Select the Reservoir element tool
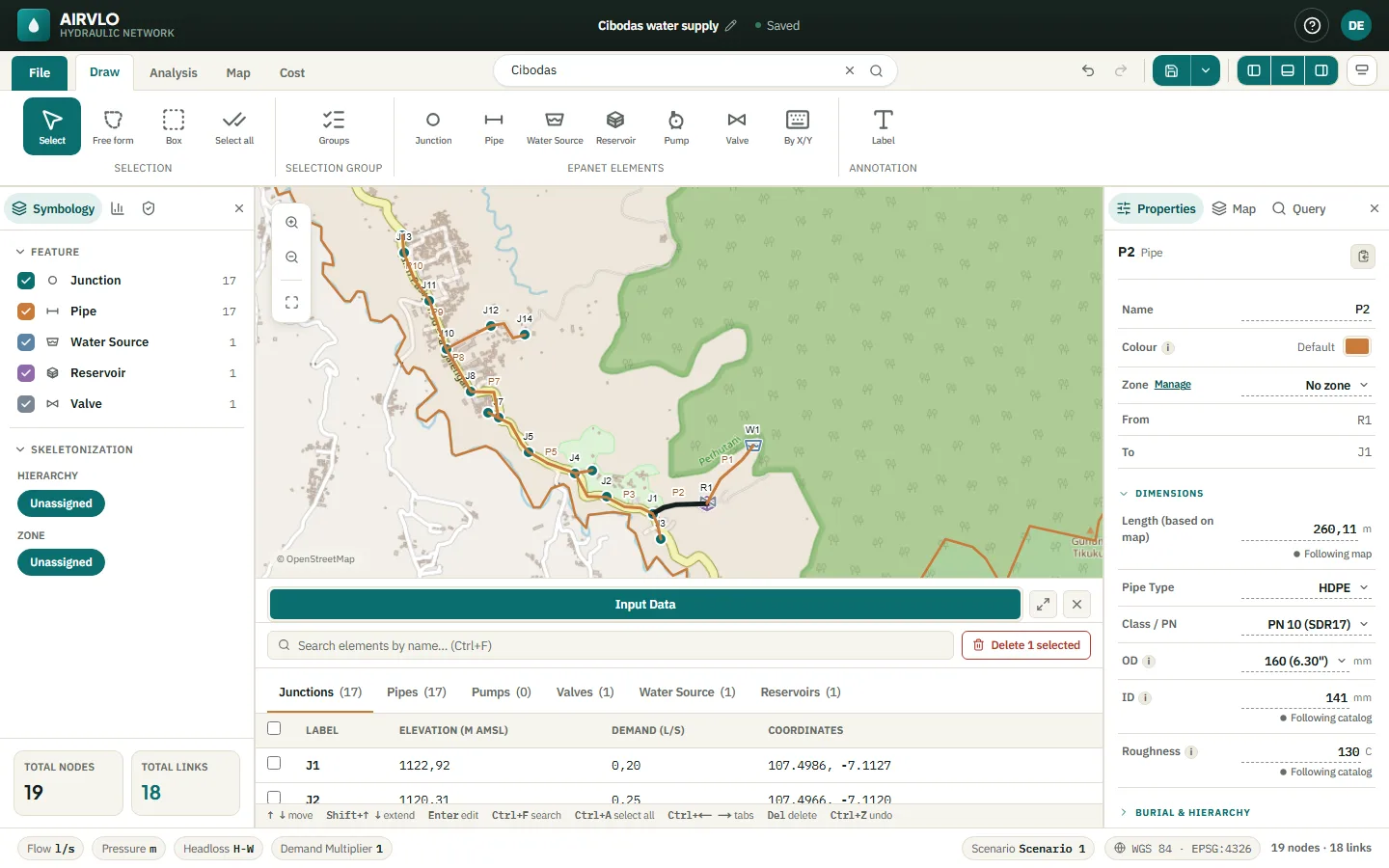 coord(615,126)
